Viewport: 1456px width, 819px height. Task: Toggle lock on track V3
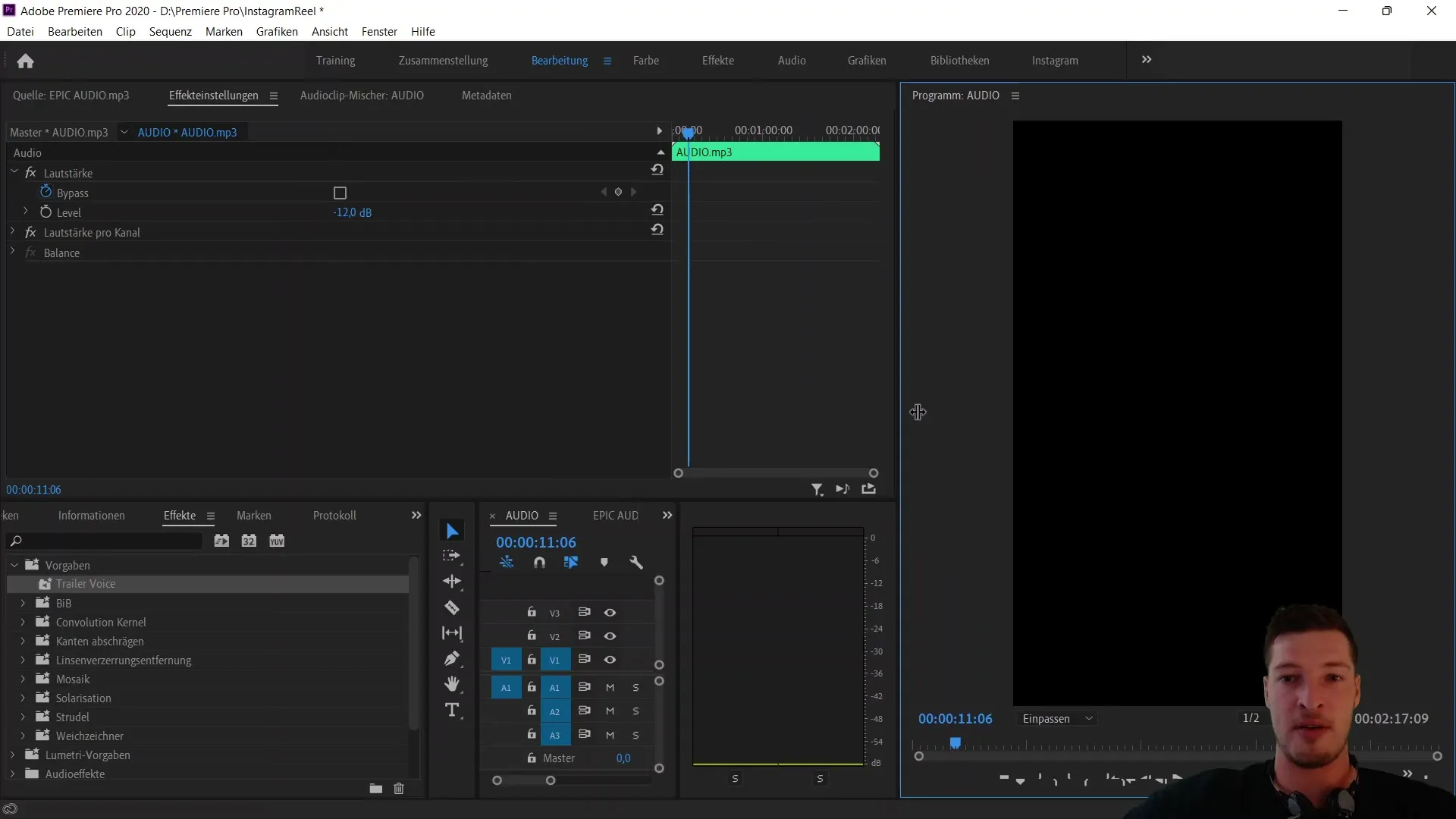pos(532,612)
